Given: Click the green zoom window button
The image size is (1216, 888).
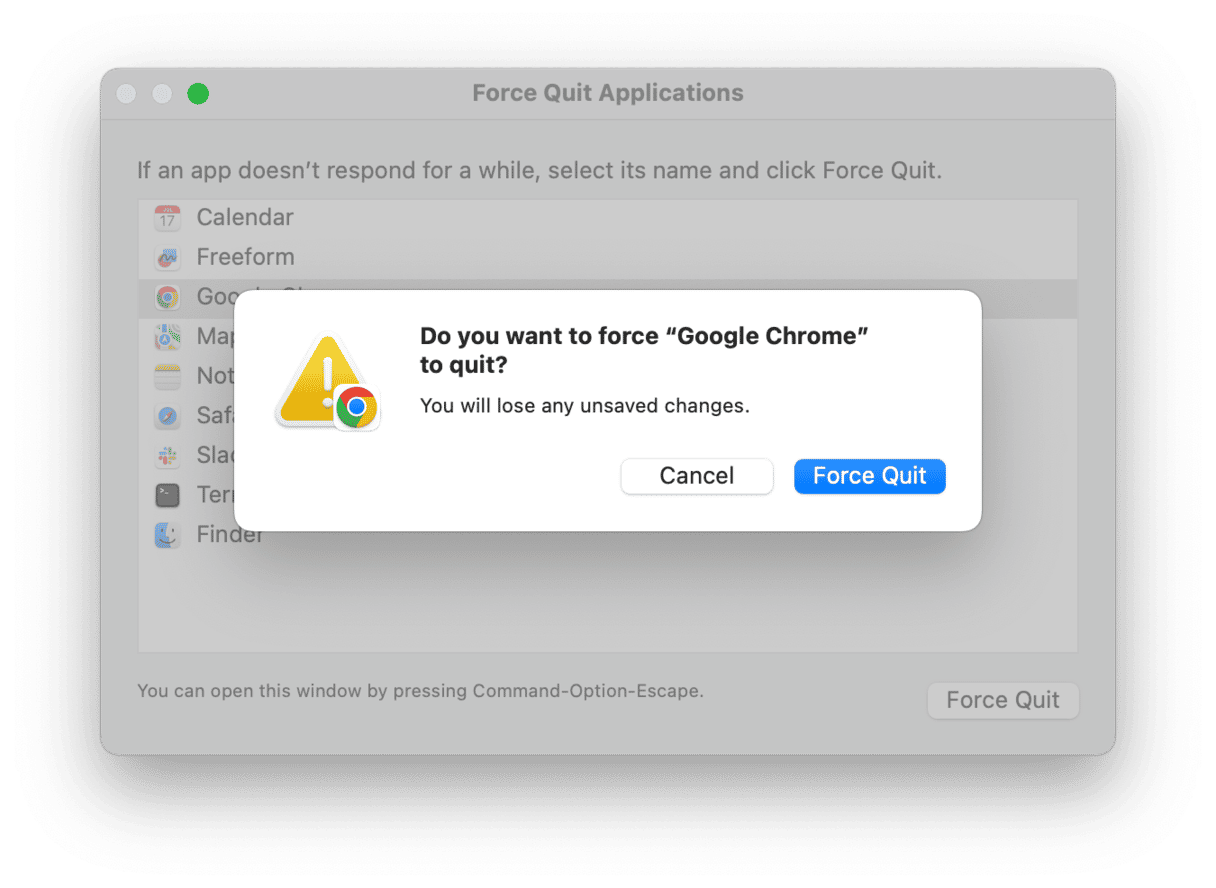Looking at the screenshot, I should (198, 94).
